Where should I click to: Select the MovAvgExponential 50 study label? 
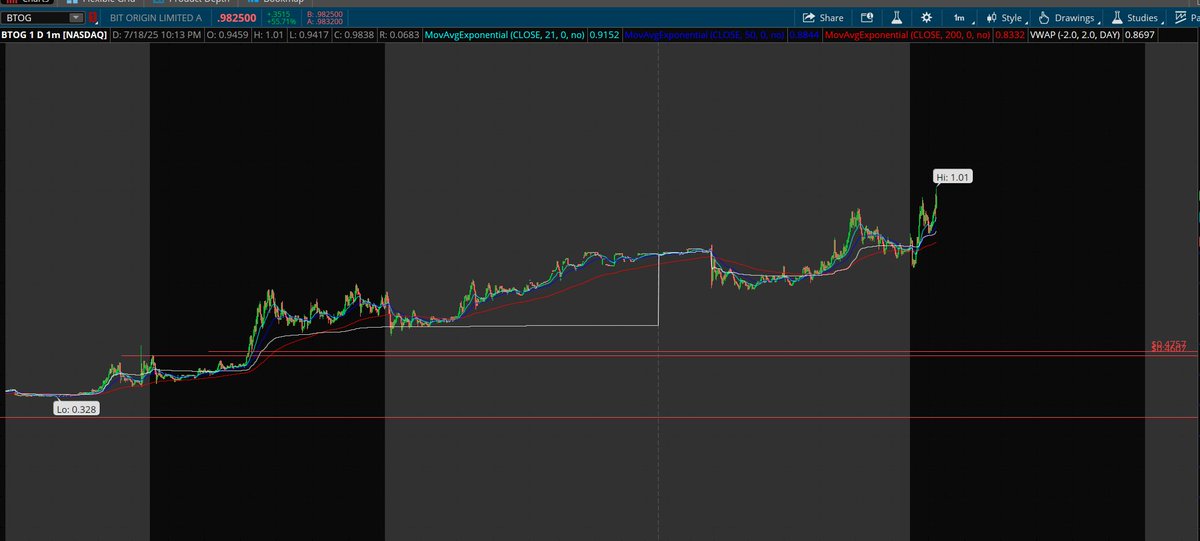(x=704, y=34)
